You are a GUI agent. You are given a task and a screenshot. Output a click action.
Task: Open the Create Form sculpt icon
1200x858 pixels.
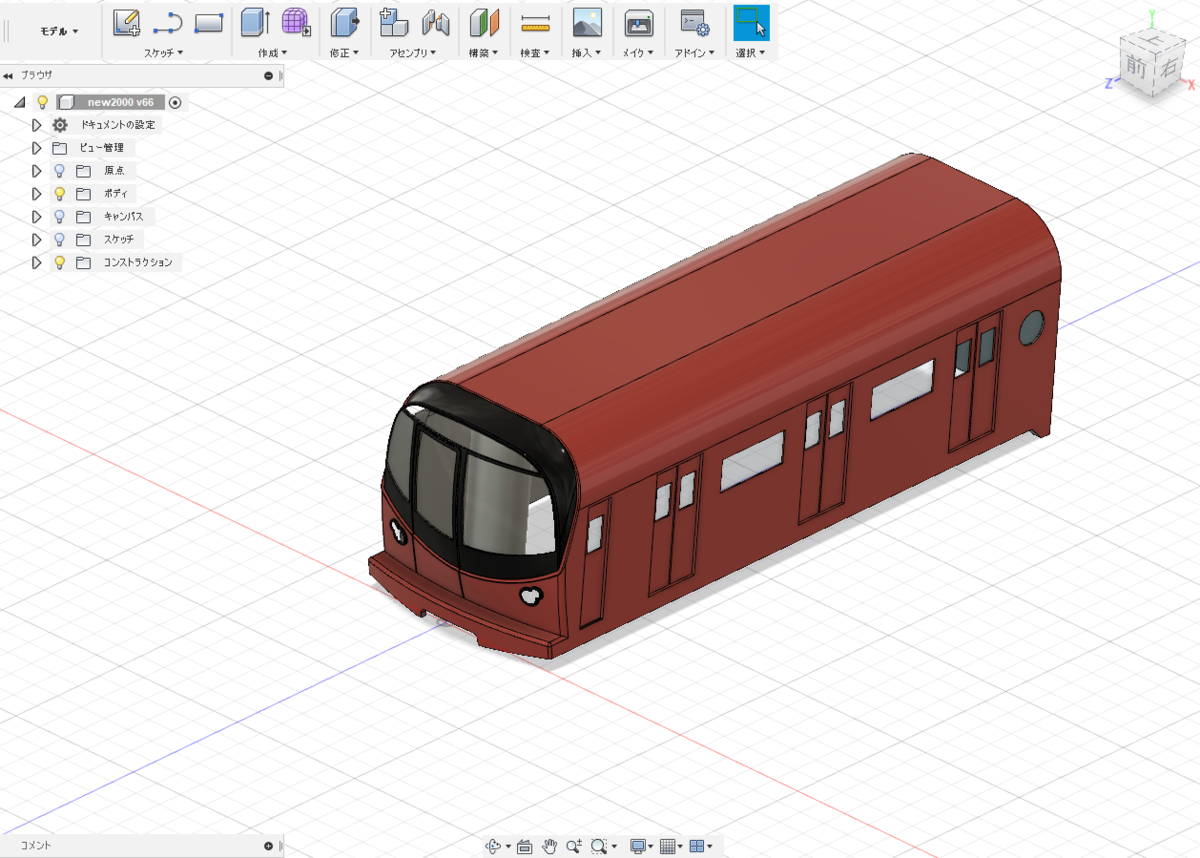(x=296, y=22)
